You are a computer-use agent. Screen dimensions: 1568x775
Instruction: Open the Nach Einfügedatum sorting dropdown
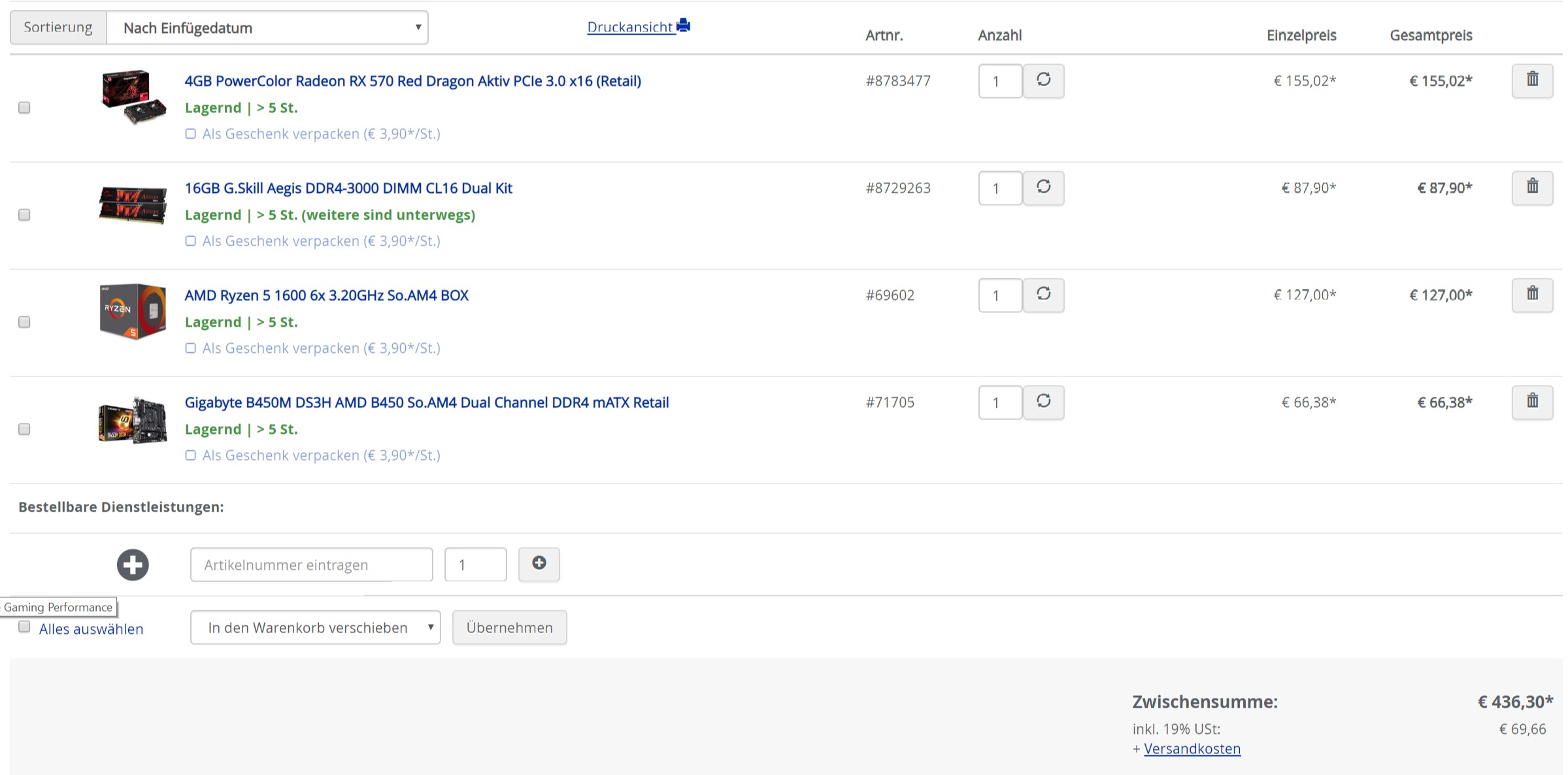point(267,27)
